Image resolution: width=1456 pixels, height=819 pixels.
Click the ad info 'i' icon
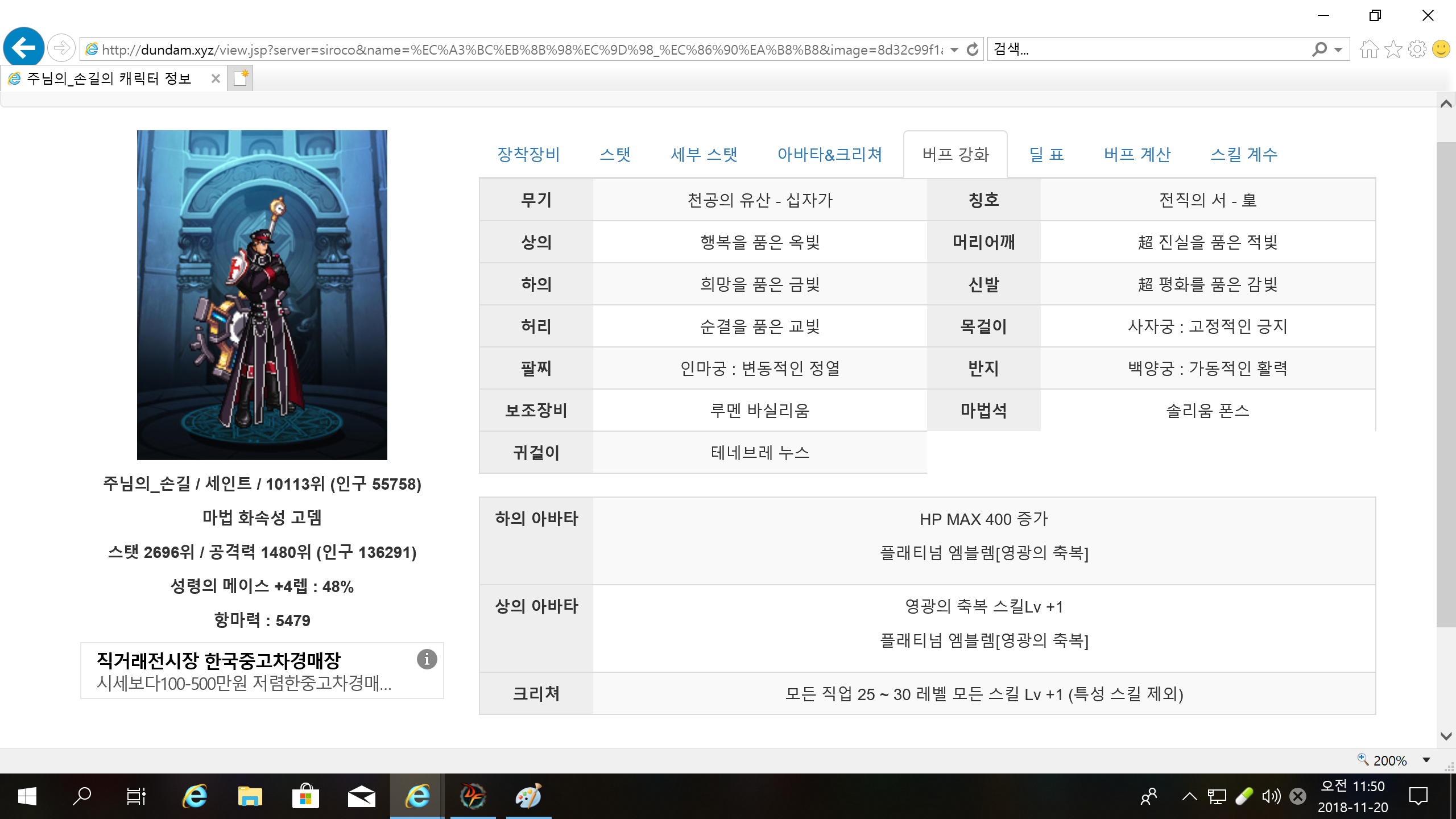(x=427, y=659)
